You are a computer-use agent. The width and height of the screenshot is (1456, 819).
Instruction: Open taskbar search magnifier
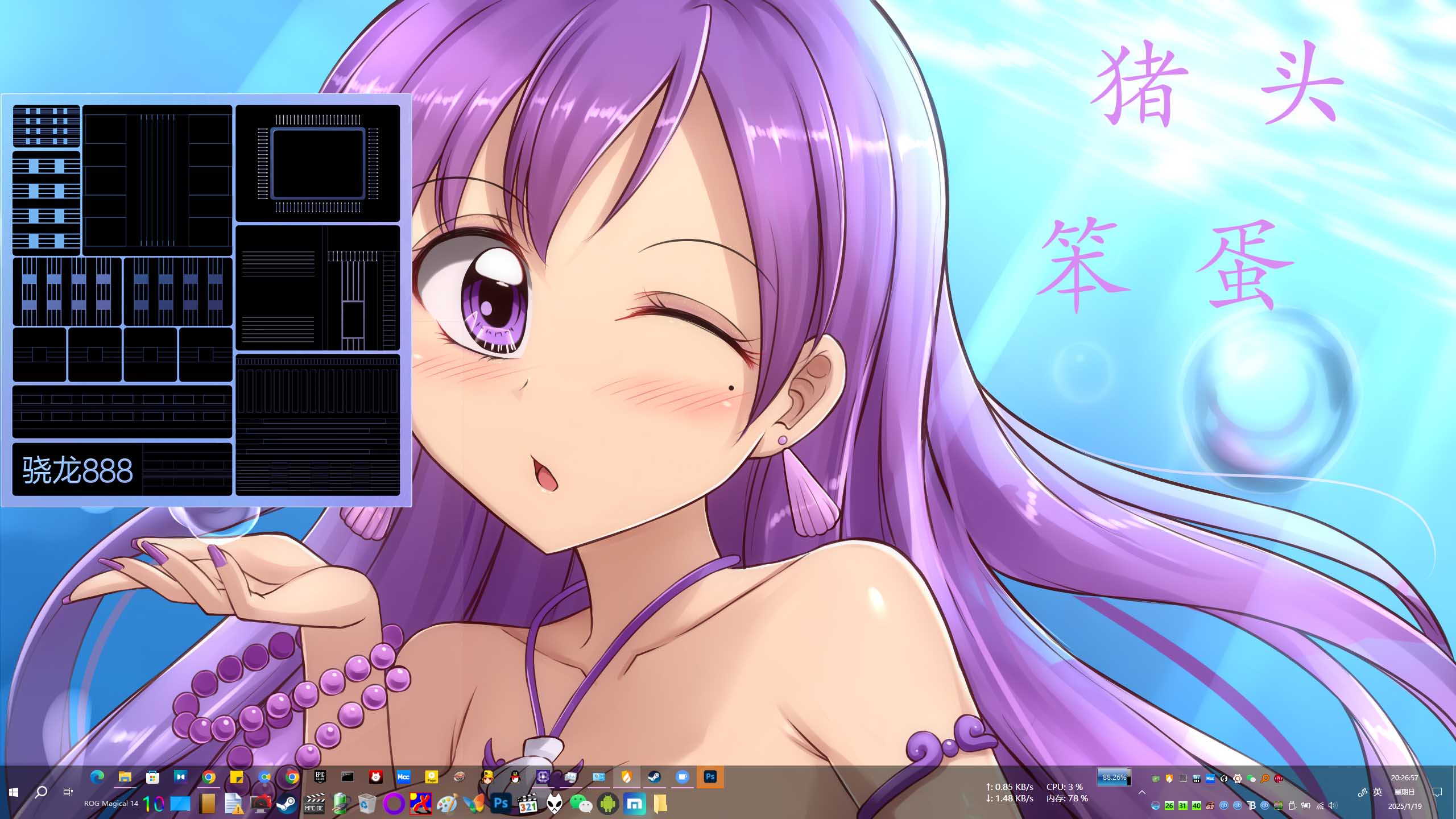(41, 792)
